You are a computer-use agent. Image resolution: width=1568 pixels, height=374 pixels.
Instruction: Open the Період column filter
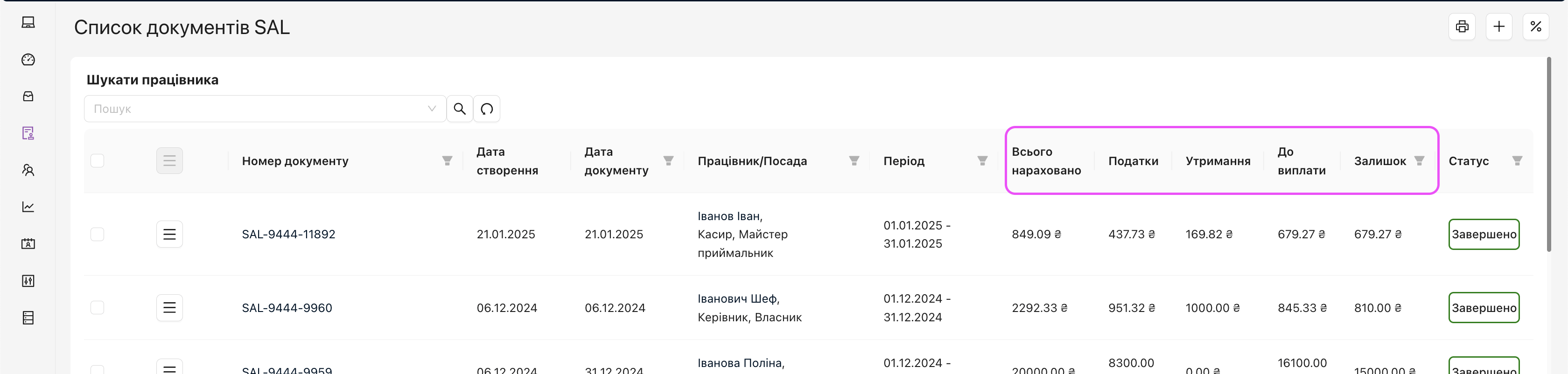(x=982, y=160)
